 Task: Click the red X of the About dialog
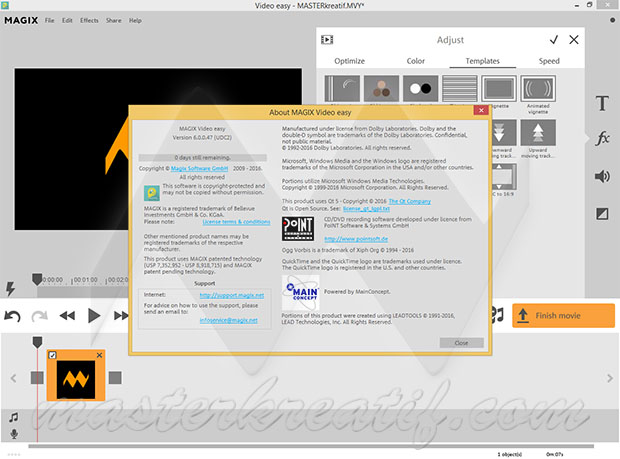(481, 110)
